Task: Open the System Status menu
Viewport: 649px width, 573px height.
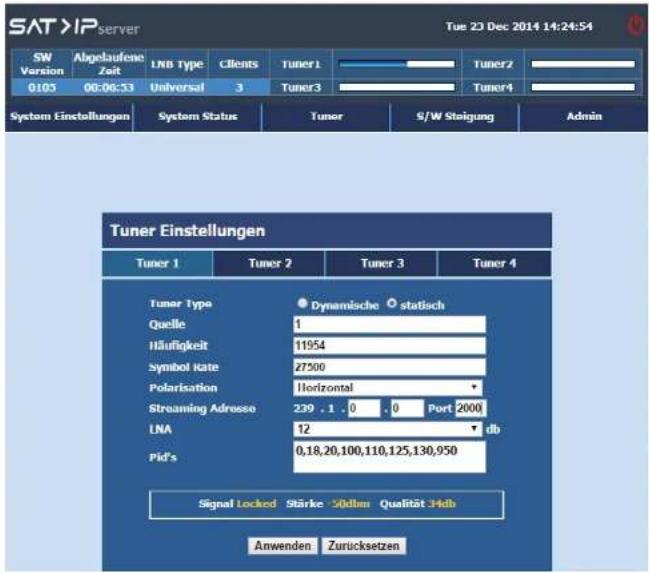Action: (198, 117)
